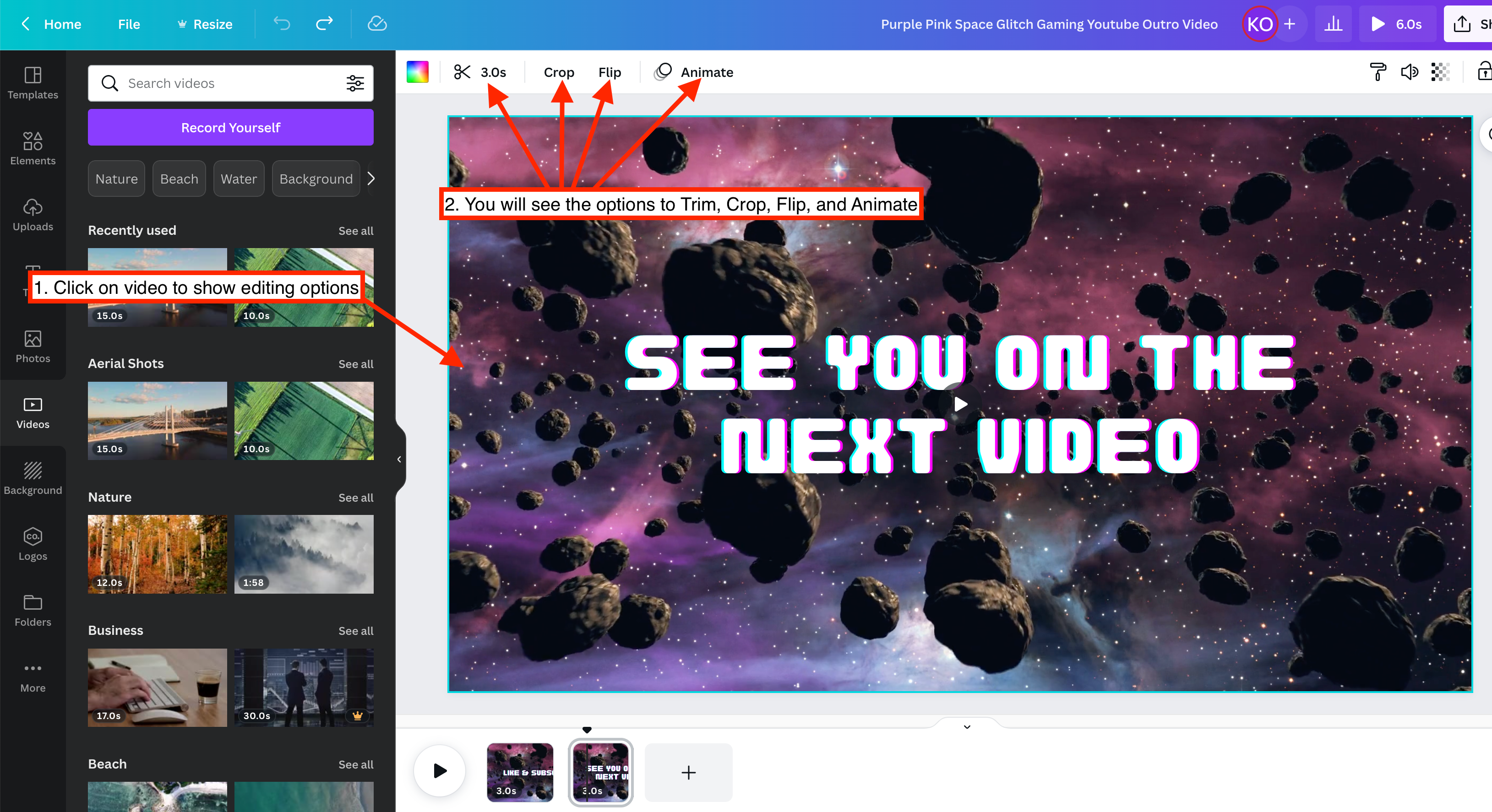Open the rainbow color swatch picker
Screen dimensions: 1492x812
tap(418, 72)
